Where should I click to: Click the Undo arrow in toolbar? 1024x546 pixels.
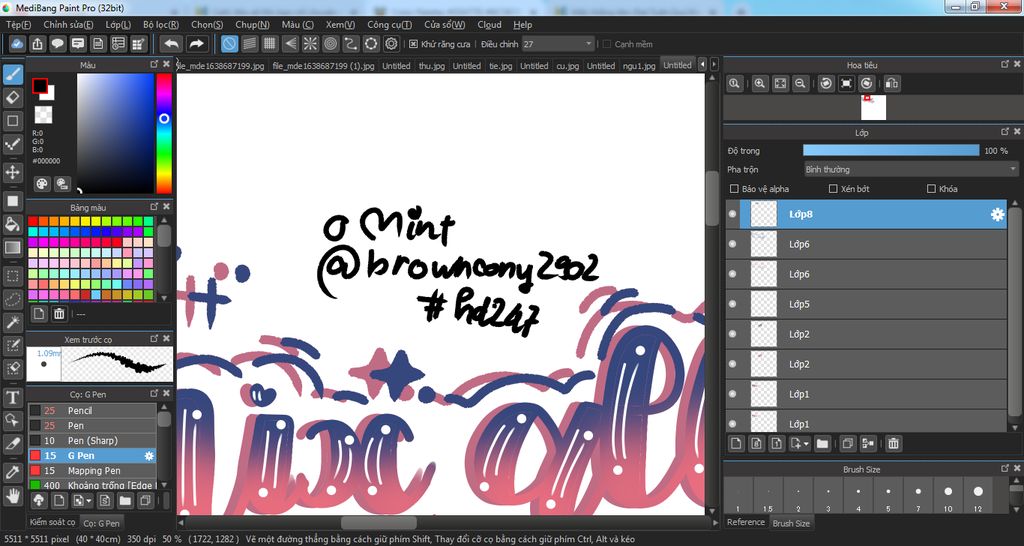click(171, 44)
